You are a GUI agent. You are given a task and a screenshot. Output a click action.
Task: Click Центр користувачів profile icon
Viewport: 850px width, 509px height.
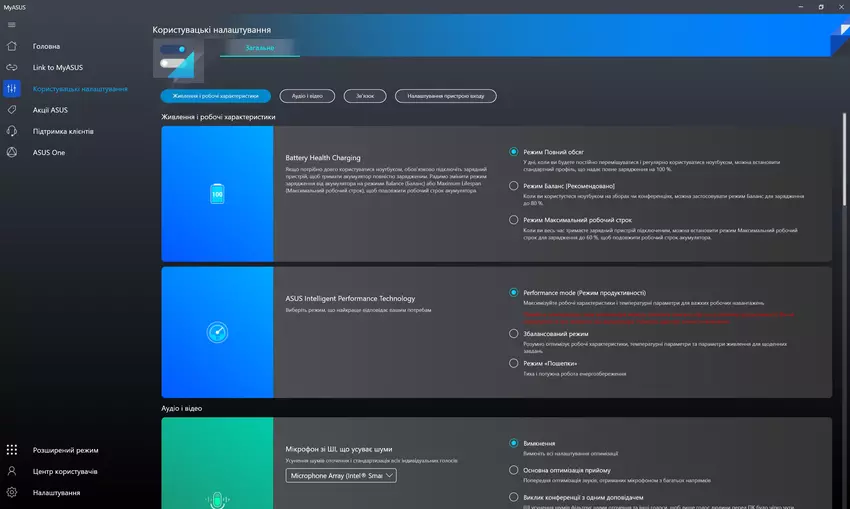point(12,471)
